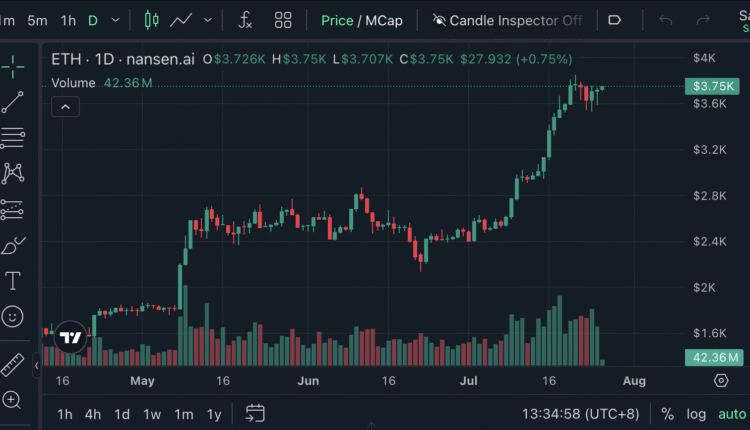The image size is (750, 430).
Task: Toggle percent scale mode
Action: point(667,414)
